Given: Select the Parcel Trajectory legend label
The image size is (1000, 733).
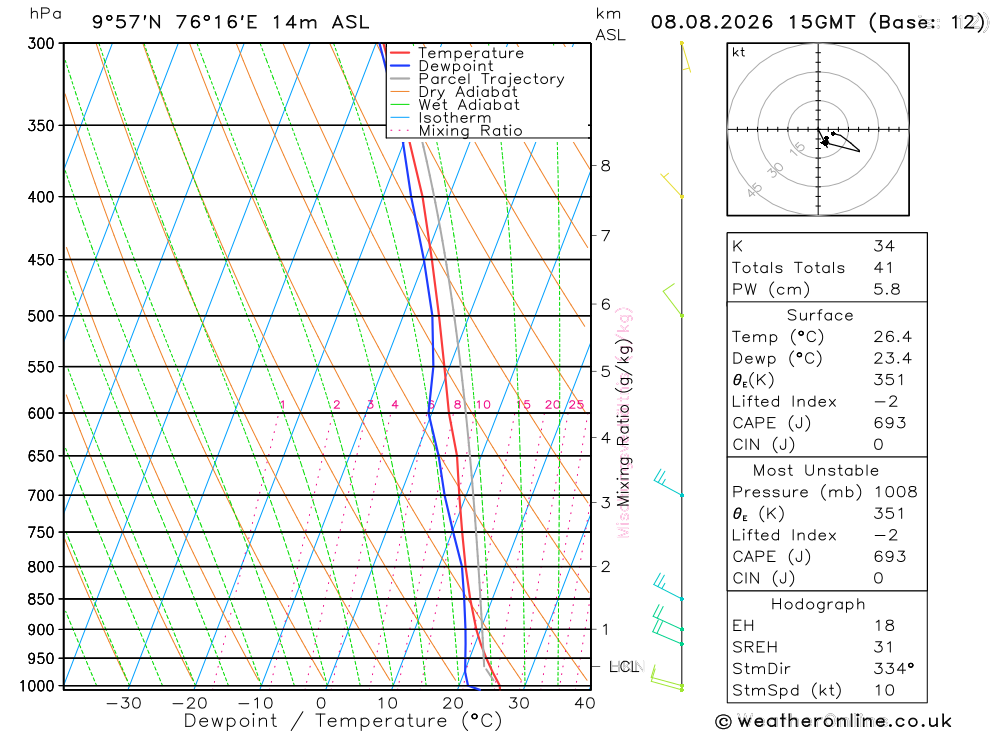Looking at the screenshot, I should tap(491, 79).
